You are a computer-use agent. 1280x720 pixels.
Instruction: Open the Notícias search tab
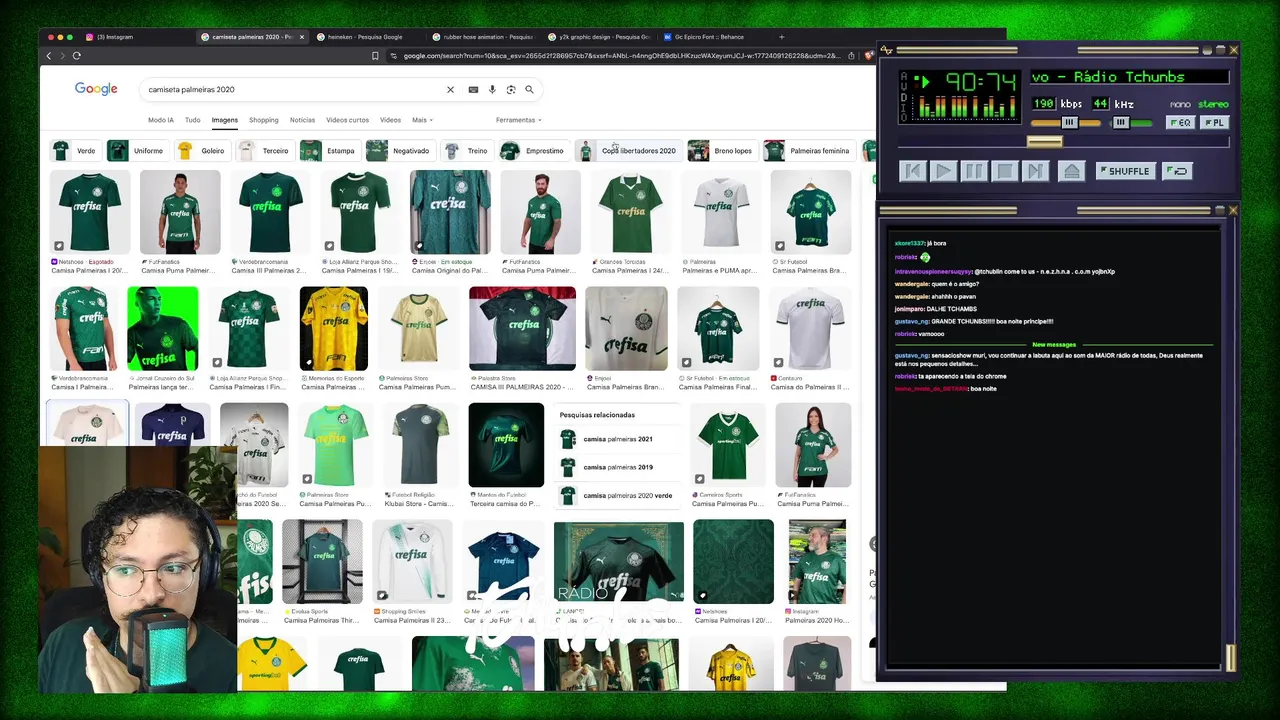coord(302,120)
